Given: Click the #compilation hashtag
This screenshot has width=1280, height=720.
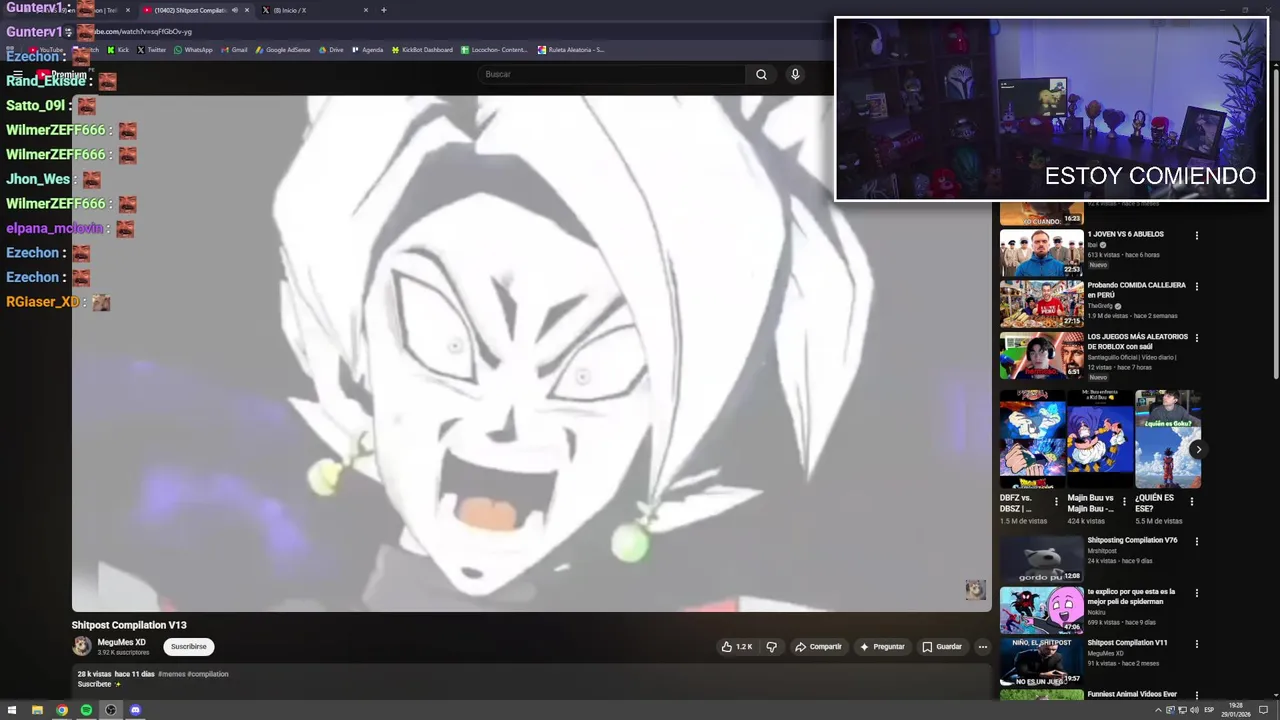Looking at the screenshot, I should [208, 674].
